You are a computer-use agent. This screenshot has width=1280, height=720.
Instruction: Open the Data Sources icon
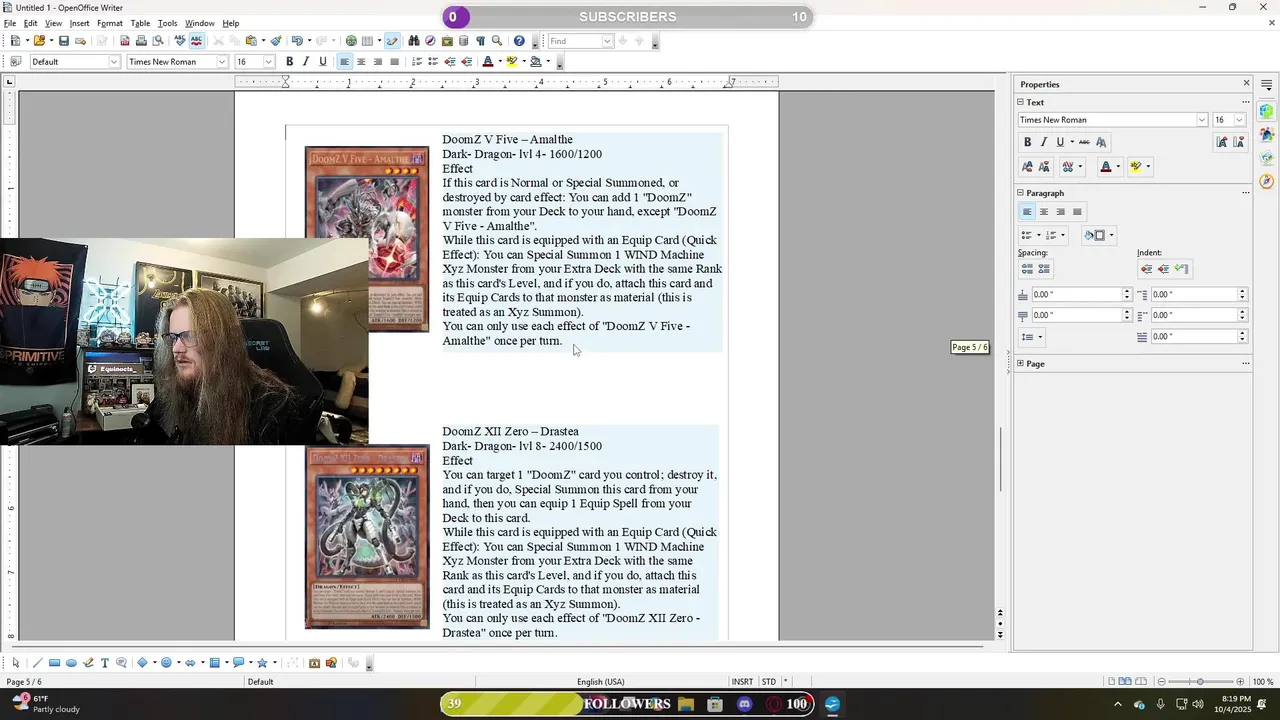click(463, 41)
